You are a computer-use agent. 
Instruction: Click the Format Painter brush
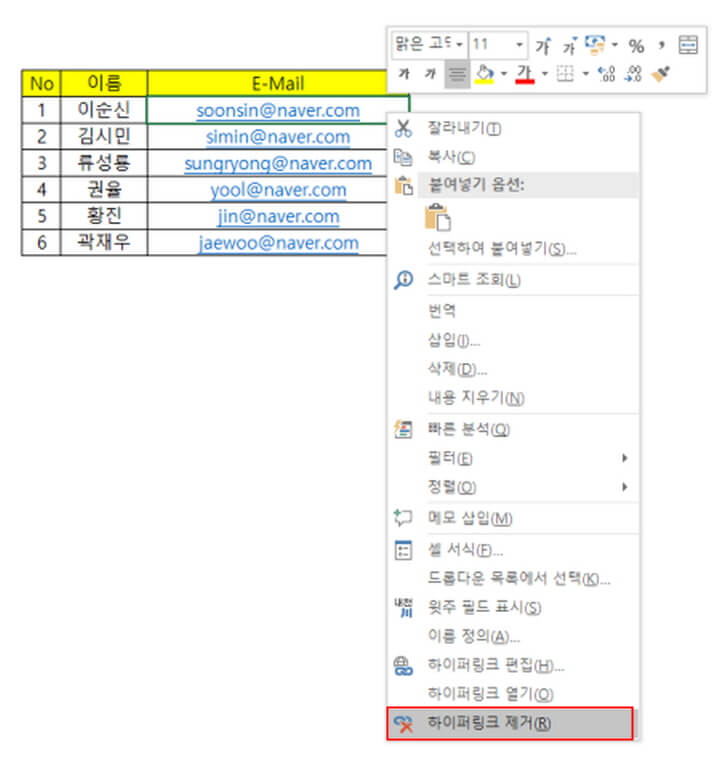point(661,74)
